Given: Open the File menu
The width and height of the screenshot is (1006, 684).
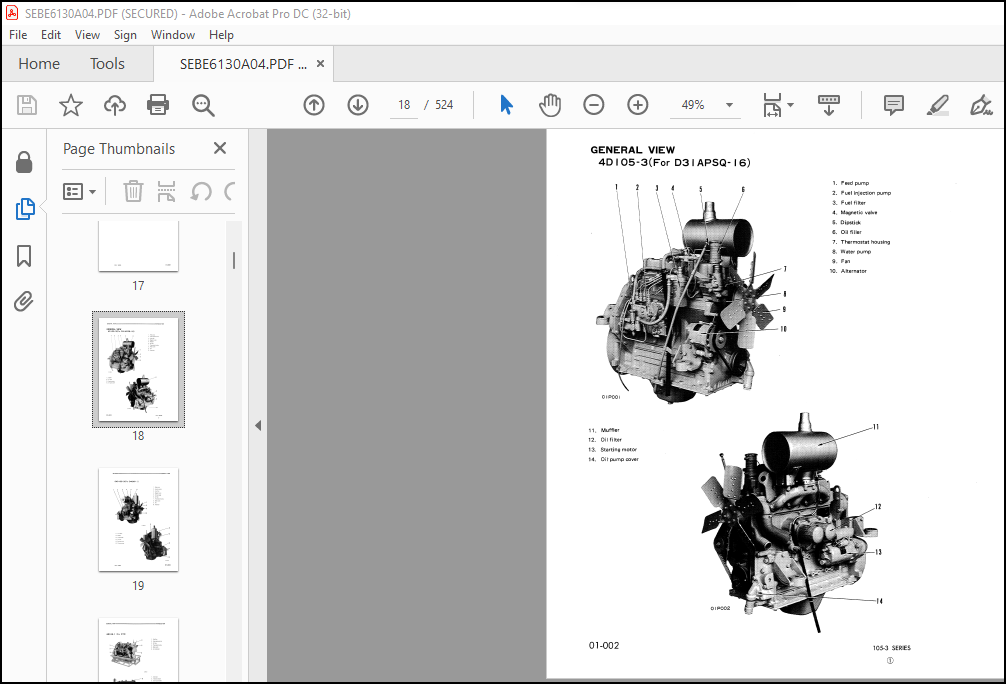Looking at the screenshot, I should click(18, 35).
